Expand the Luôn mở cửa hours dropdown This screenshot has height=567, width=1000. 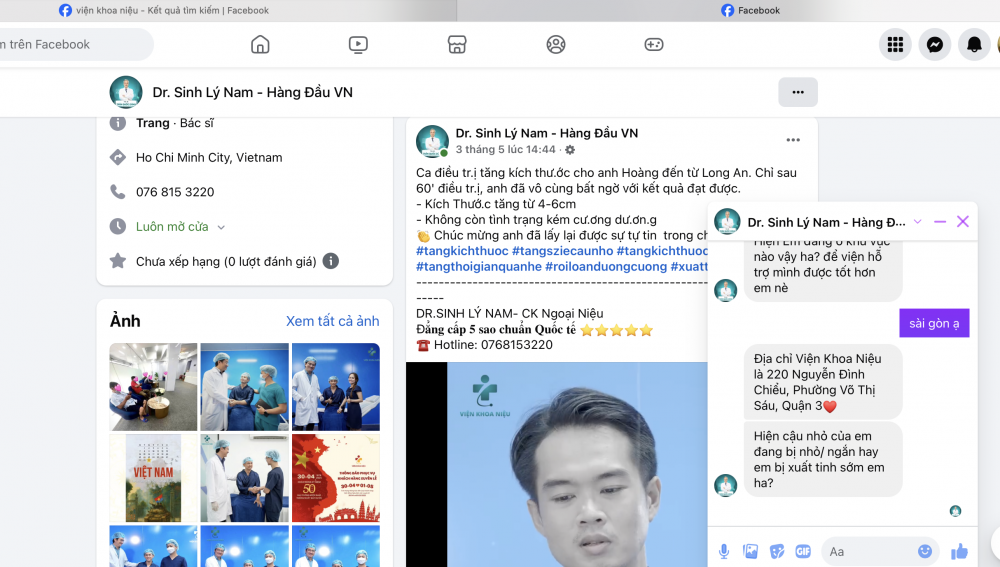point(221,227)
